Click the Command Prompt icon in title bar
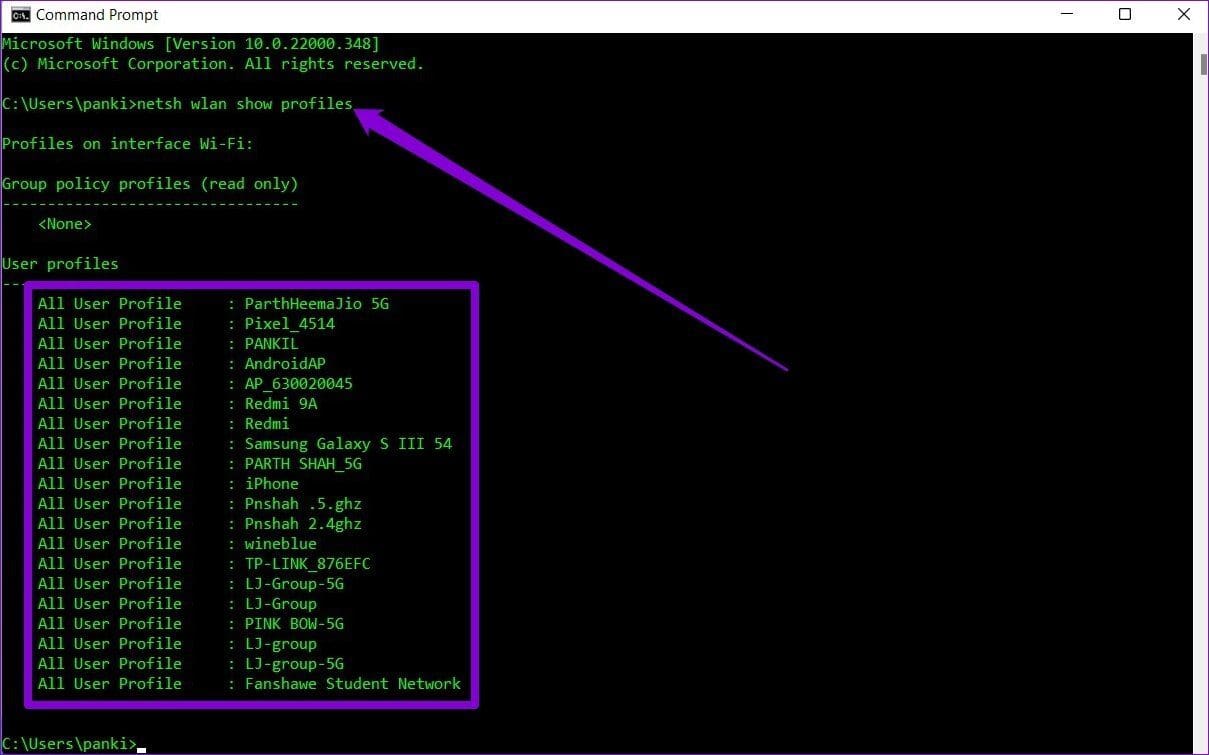1209x755 pixels. tap(20, 15)
